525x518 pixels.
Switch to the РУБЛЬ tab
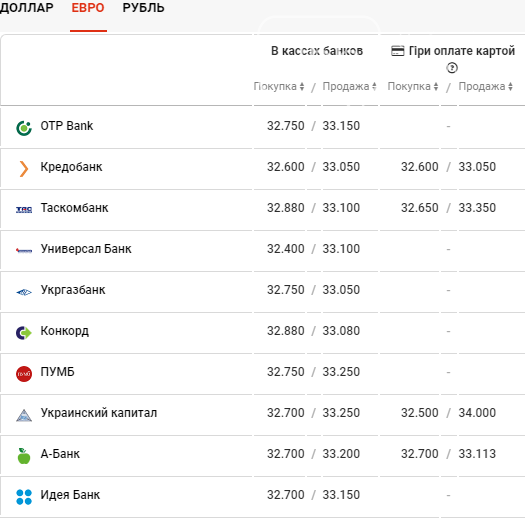(x=143, y=8)
